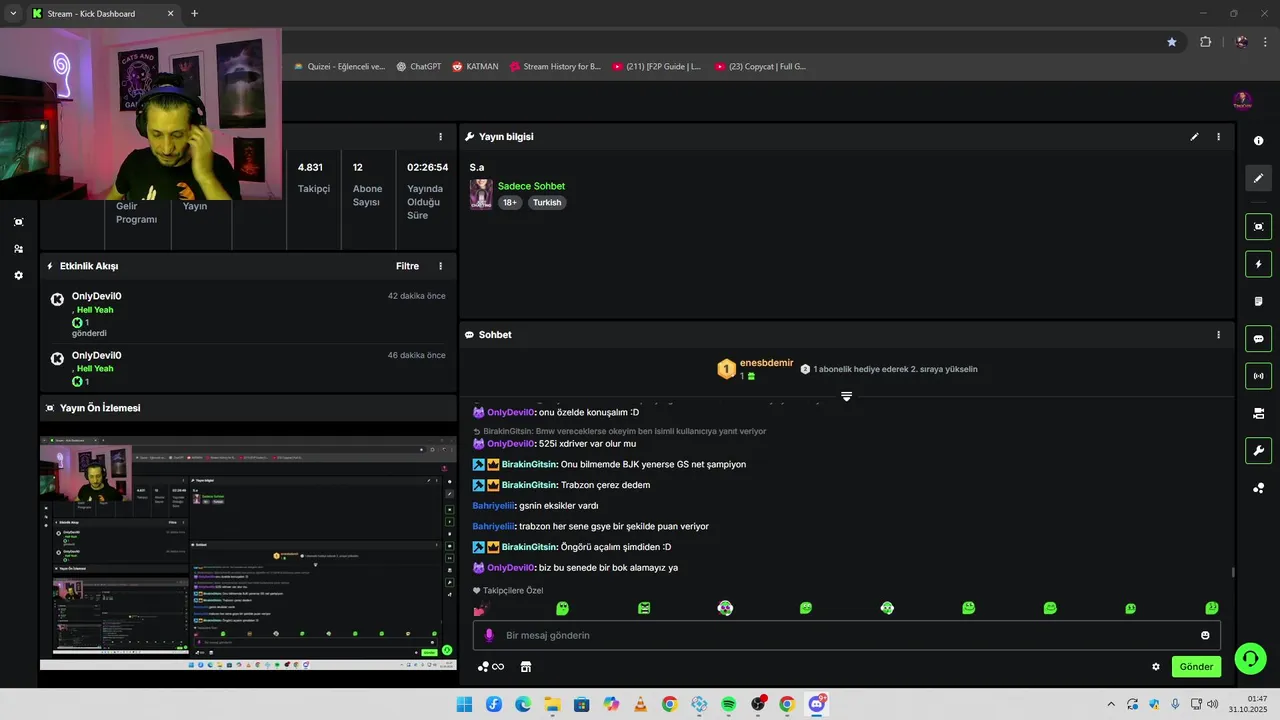The image size is (1280, 720).
Task: Click the Filtre button in Etkinlik Akışı
Action: click(x=407, y=266)
